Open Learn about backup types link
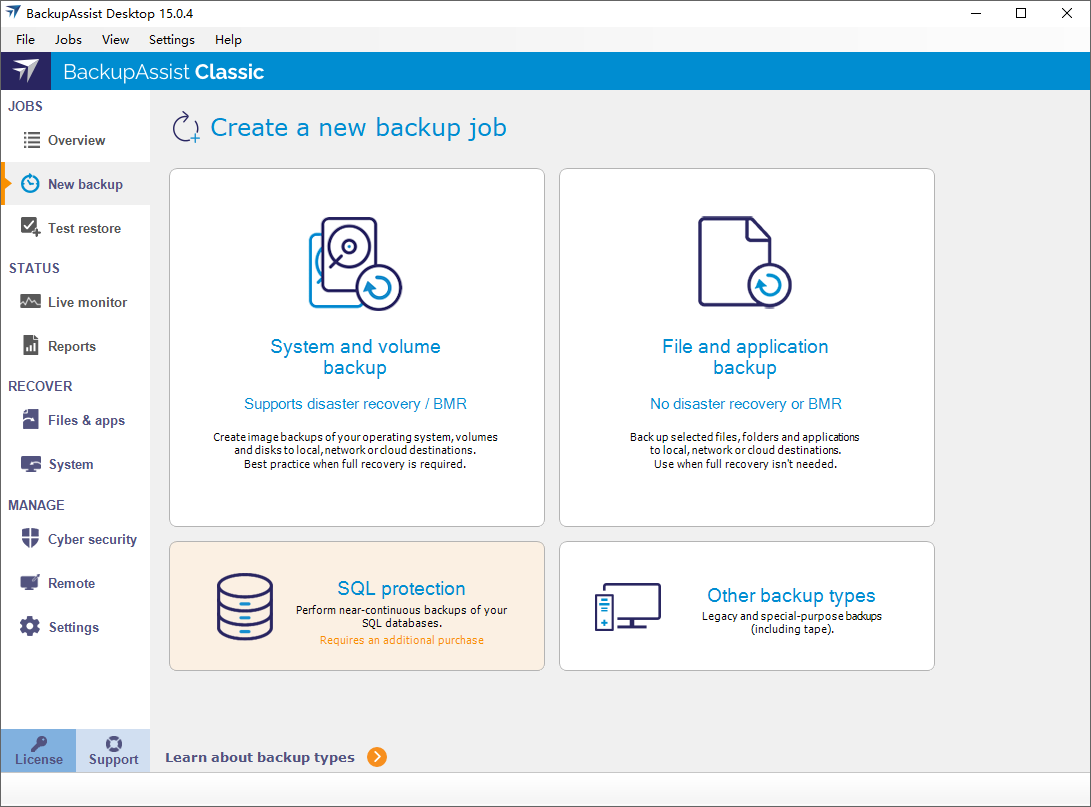 pos(260,757)
